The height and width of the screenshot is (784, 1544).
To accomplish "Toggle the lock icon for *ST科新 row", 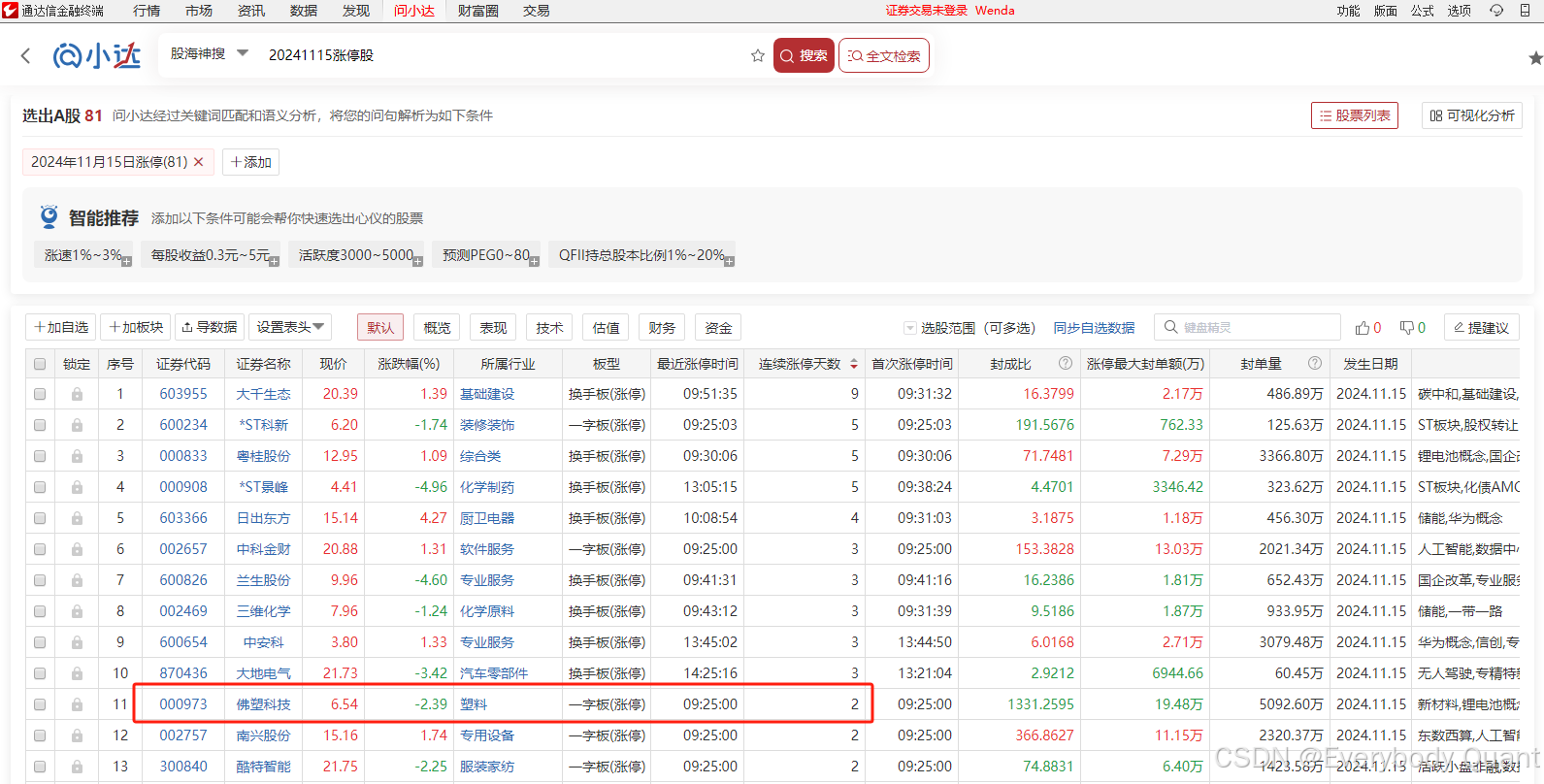I will point(77,425).
